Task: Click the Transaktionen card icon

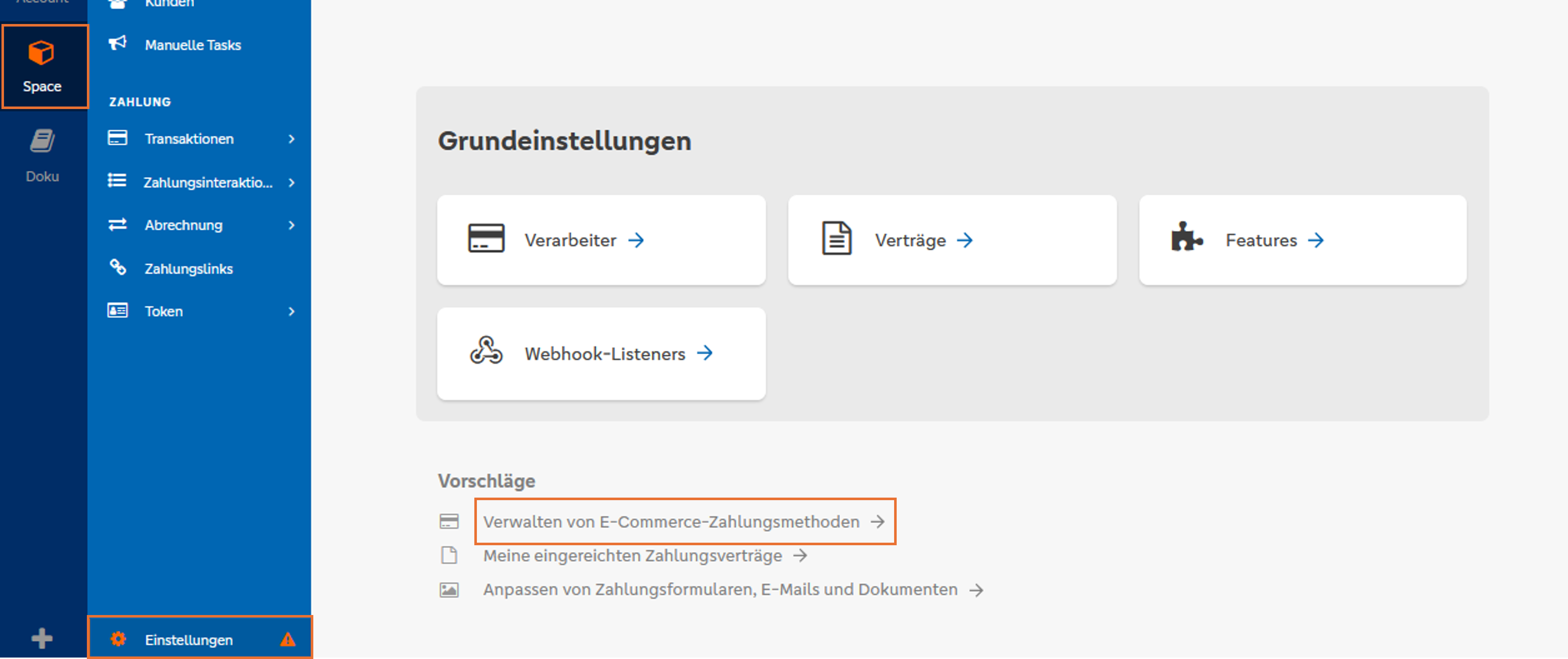Action: [117, 138]
